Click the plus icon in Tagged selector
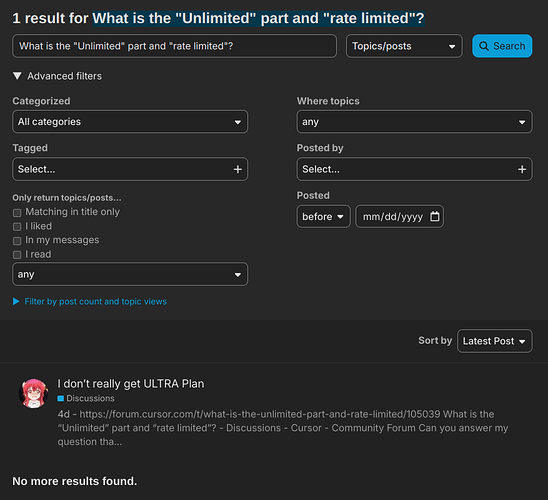548x500 pixels. (238, 169)
